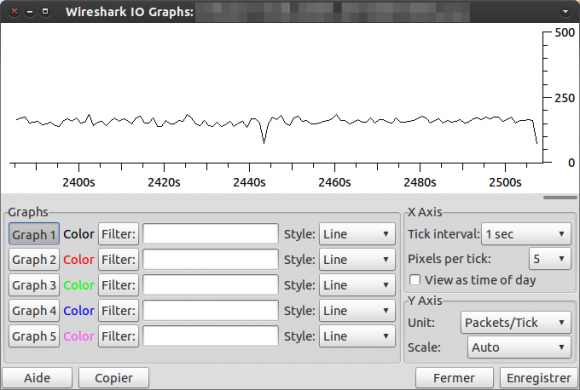The image size is (580, 390).
Task: Enable the Graph 3 toggle
Action: [x=34, y=285]
